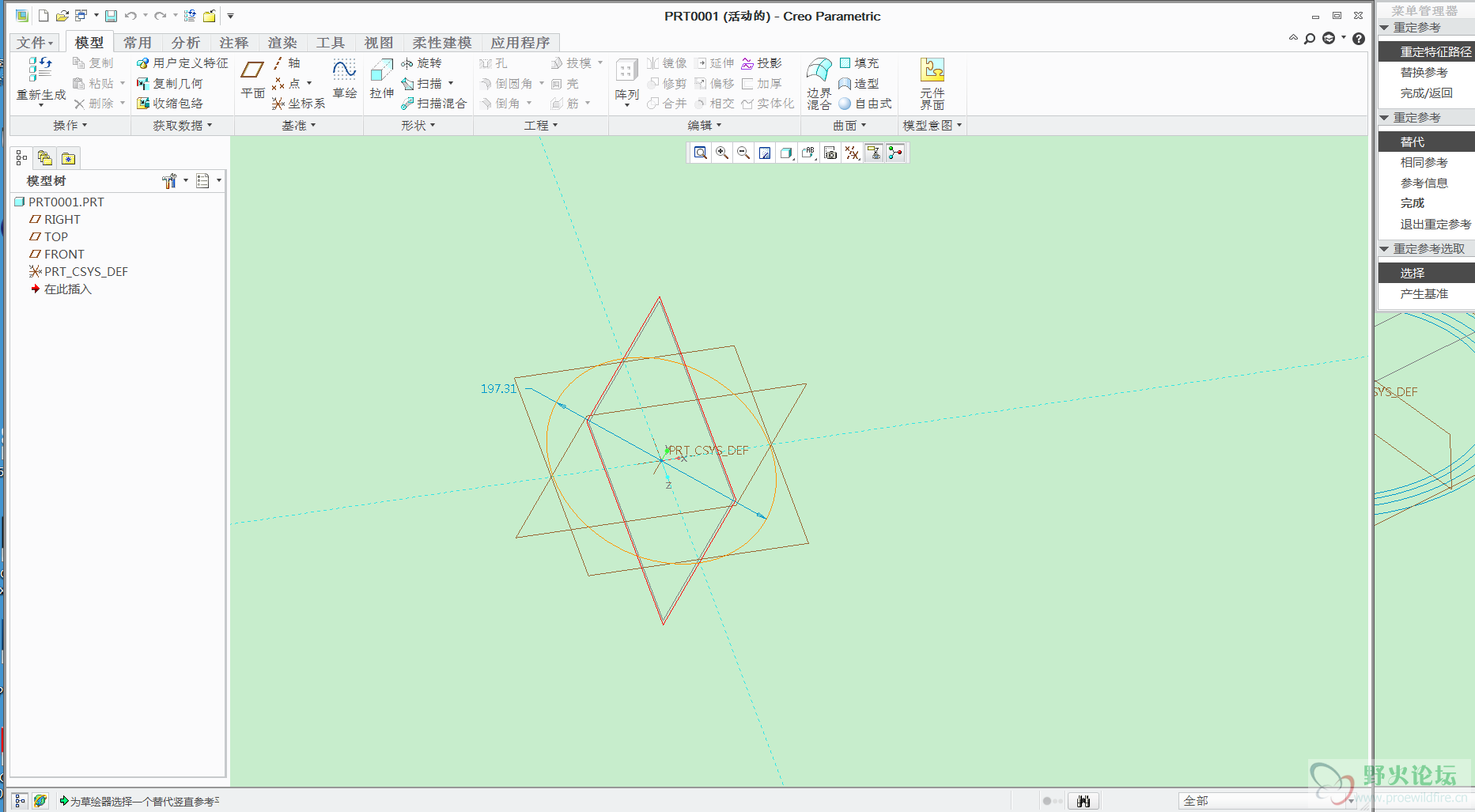Select the FRONT plane in model tree

(x=57, y=255)
